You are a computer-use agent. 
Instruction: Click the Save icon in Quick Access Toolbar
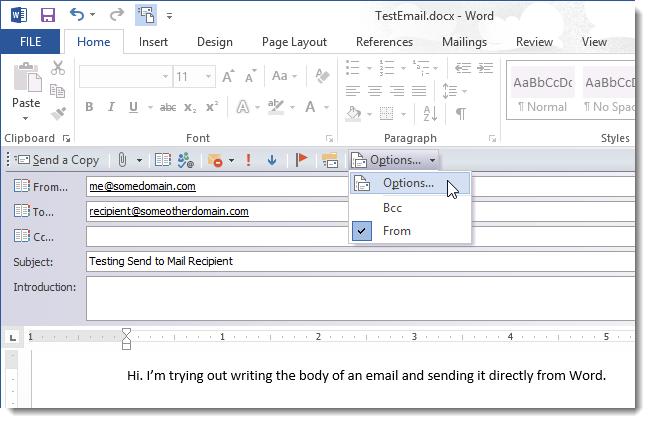pos(48,16)
